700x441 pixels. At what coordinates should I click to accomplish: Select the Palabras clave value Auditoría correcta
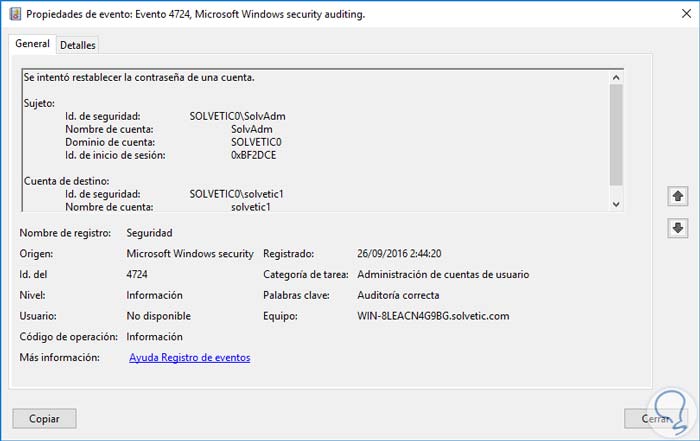tap(397, 295)
